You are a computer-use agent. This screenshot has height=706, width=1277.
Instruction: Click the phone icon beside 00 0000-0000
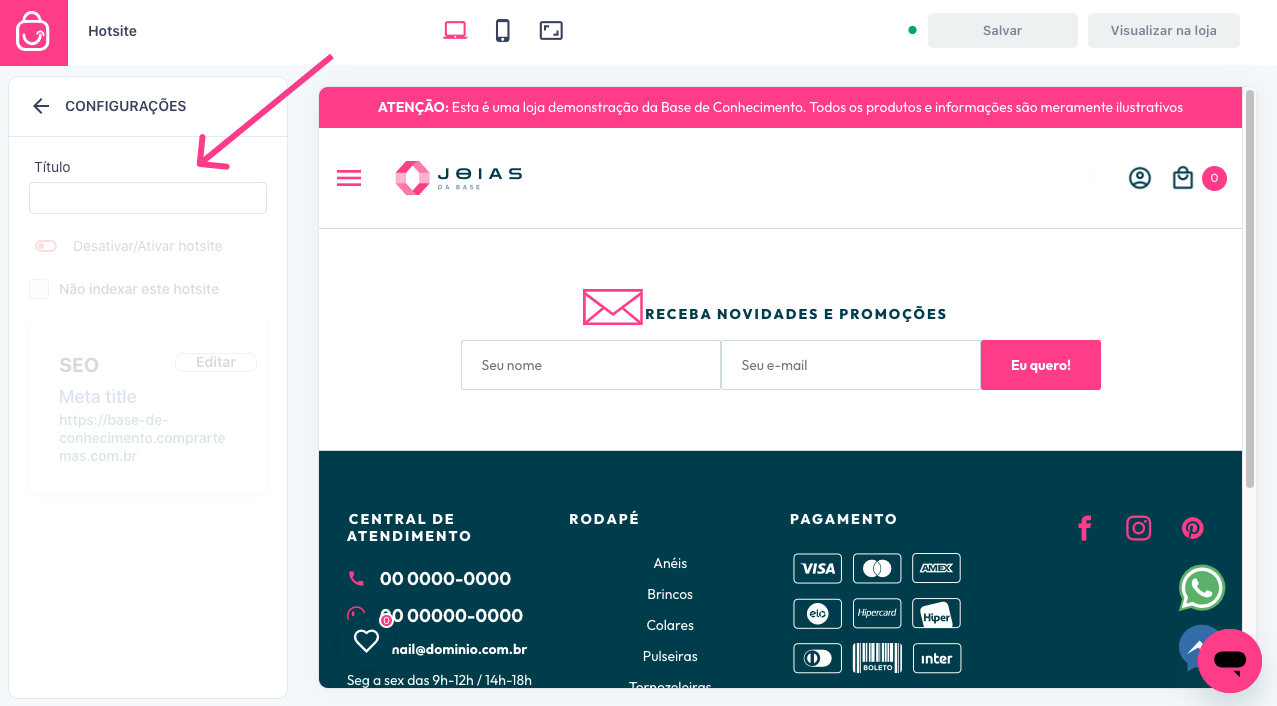[x=356, y=578]
